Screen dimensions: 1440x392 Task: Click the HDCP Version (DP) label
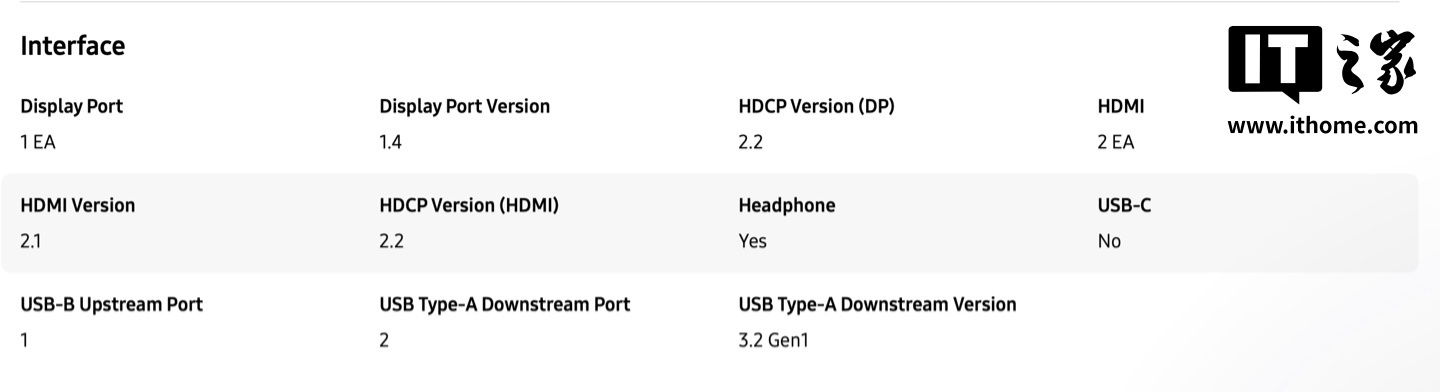coord(816,106)
